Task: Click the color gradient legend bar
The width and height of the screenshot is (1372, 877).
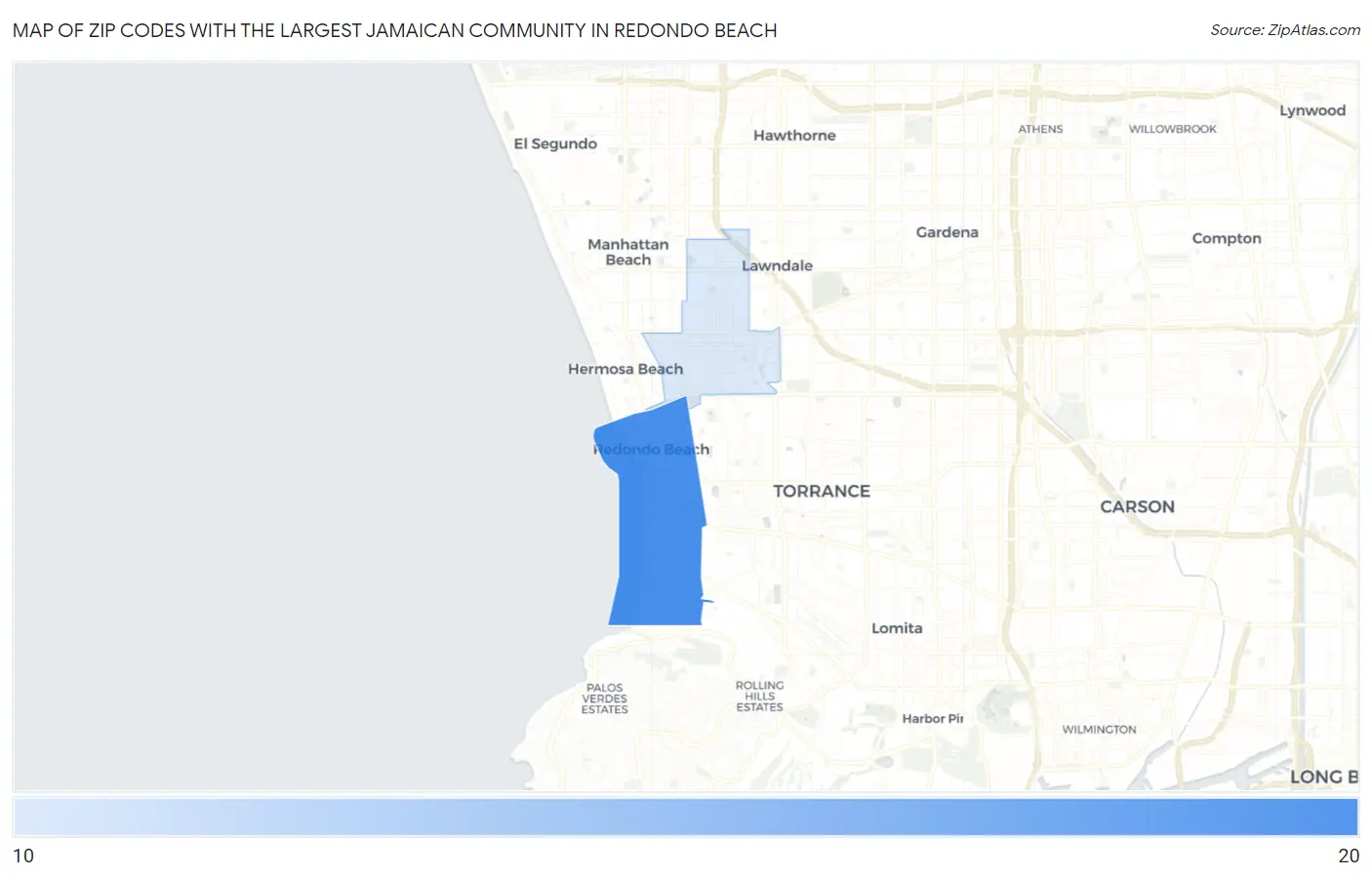Action: tap(685, 817)
